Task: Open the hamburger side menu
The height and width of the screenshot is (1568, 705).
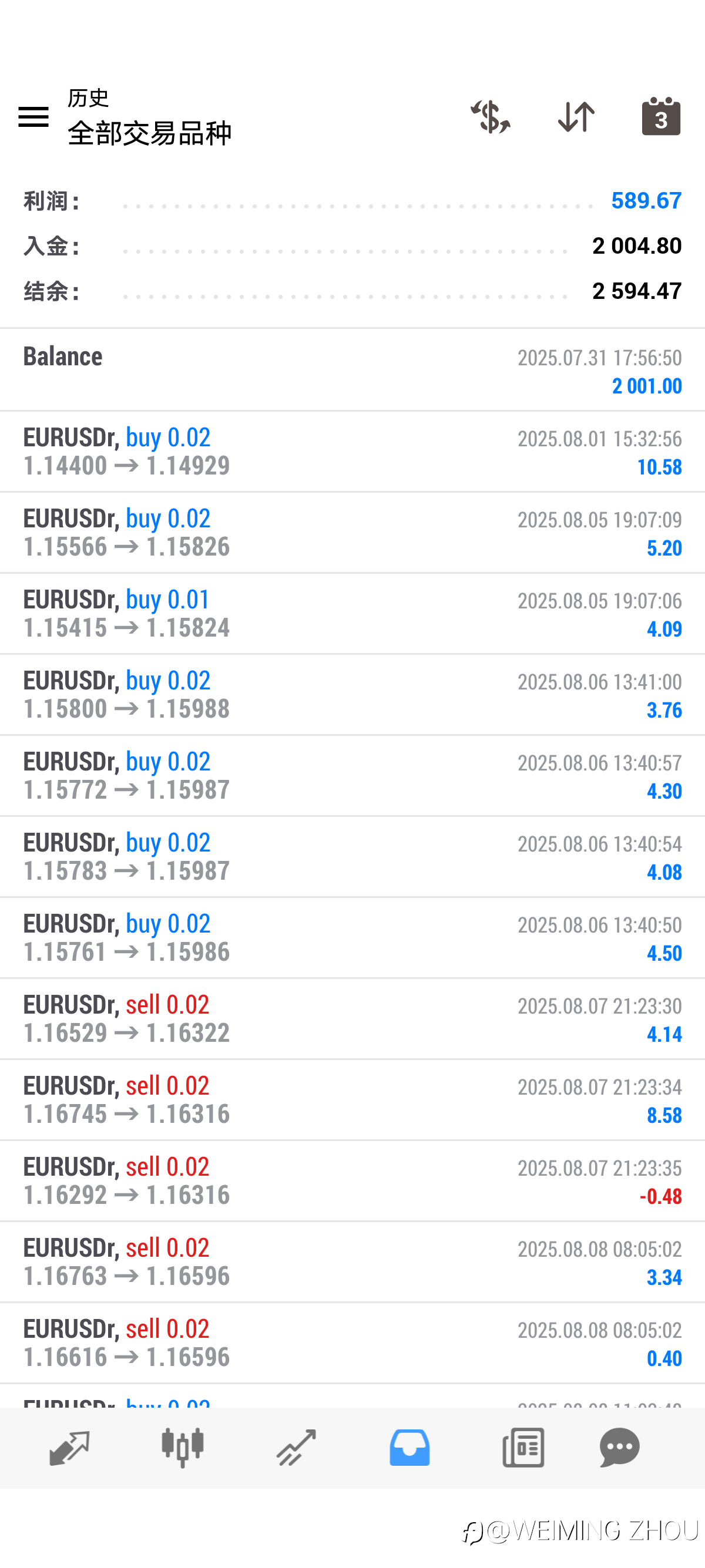Action: tap(33, 116)
